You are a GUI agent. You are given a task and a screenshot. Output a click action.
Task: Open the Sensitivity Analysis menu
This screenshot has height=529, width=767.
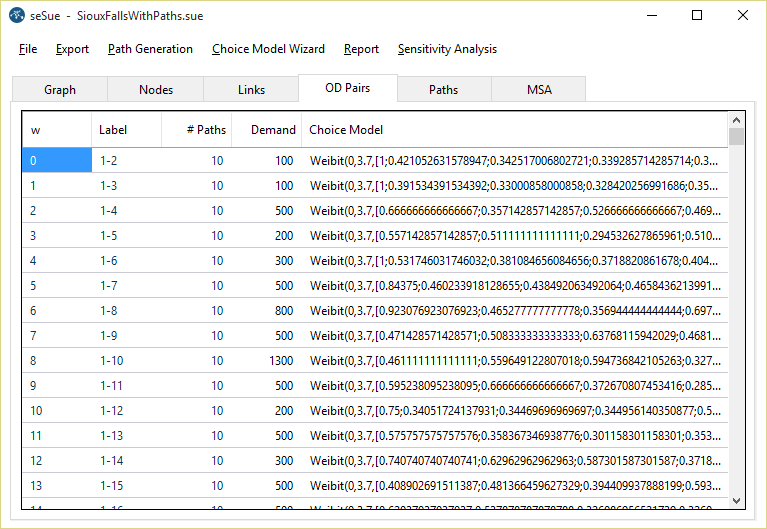(447, 49)
